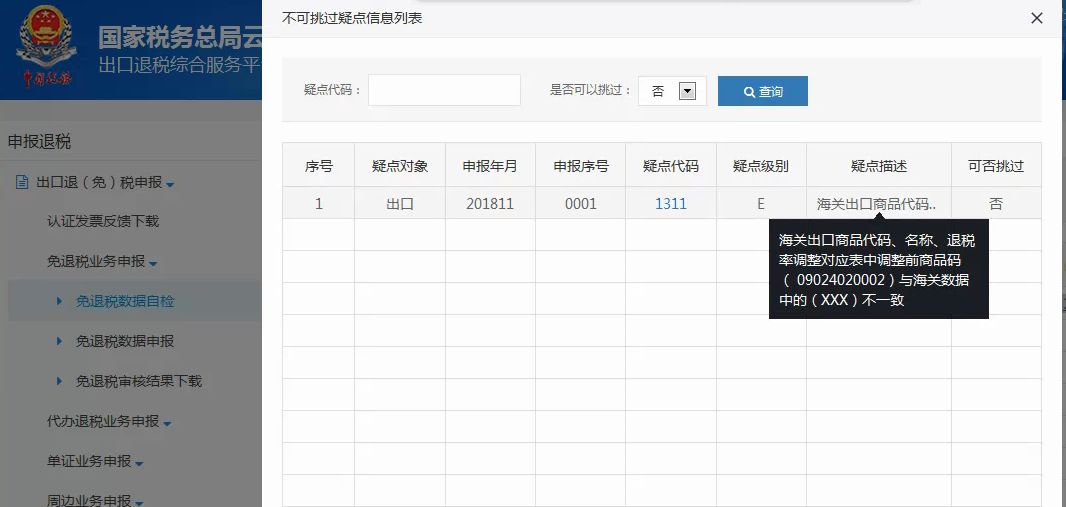Click the E 疑点级别 cell
The image size is (1066, 507).
761,203
